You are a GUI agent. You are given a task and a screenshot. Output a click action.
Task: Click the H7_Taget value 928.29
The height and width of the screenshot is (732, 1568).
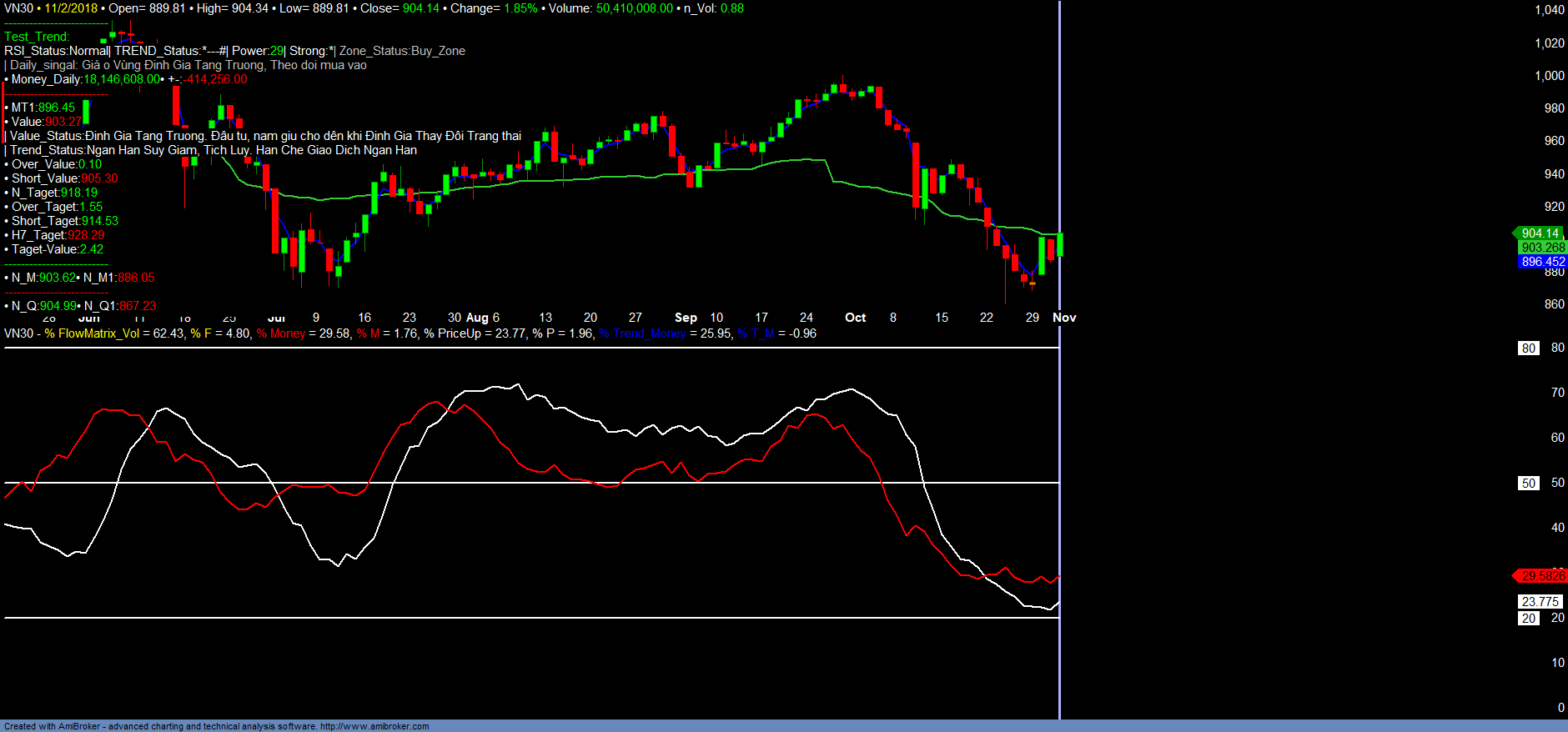pyautogui.click(x=86, y=235)
